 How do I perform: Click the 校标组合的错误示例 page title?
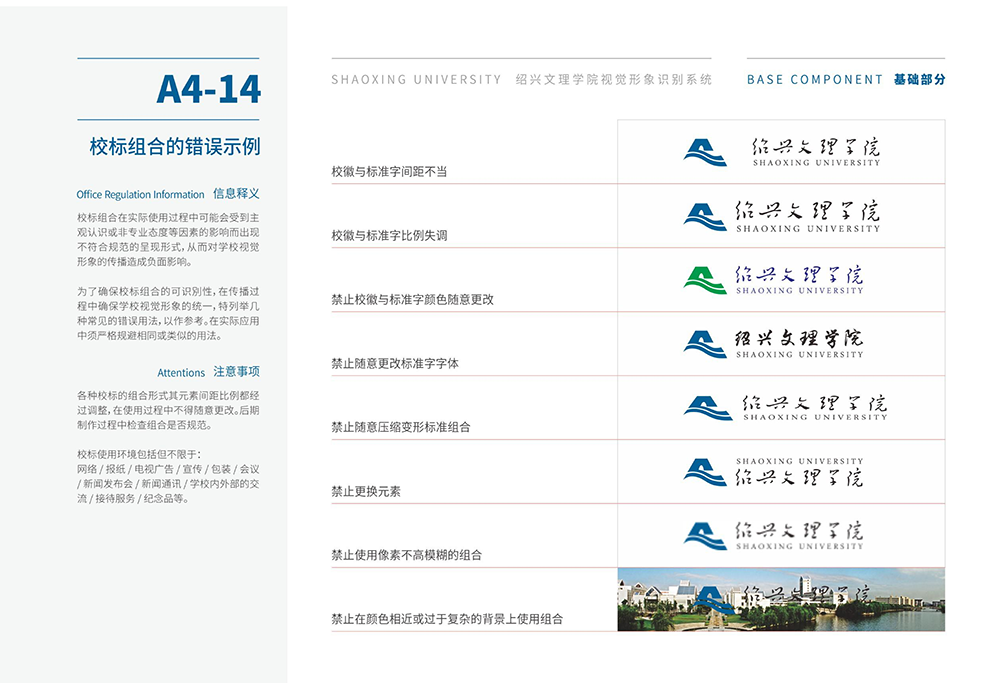(x=175, y=146)
